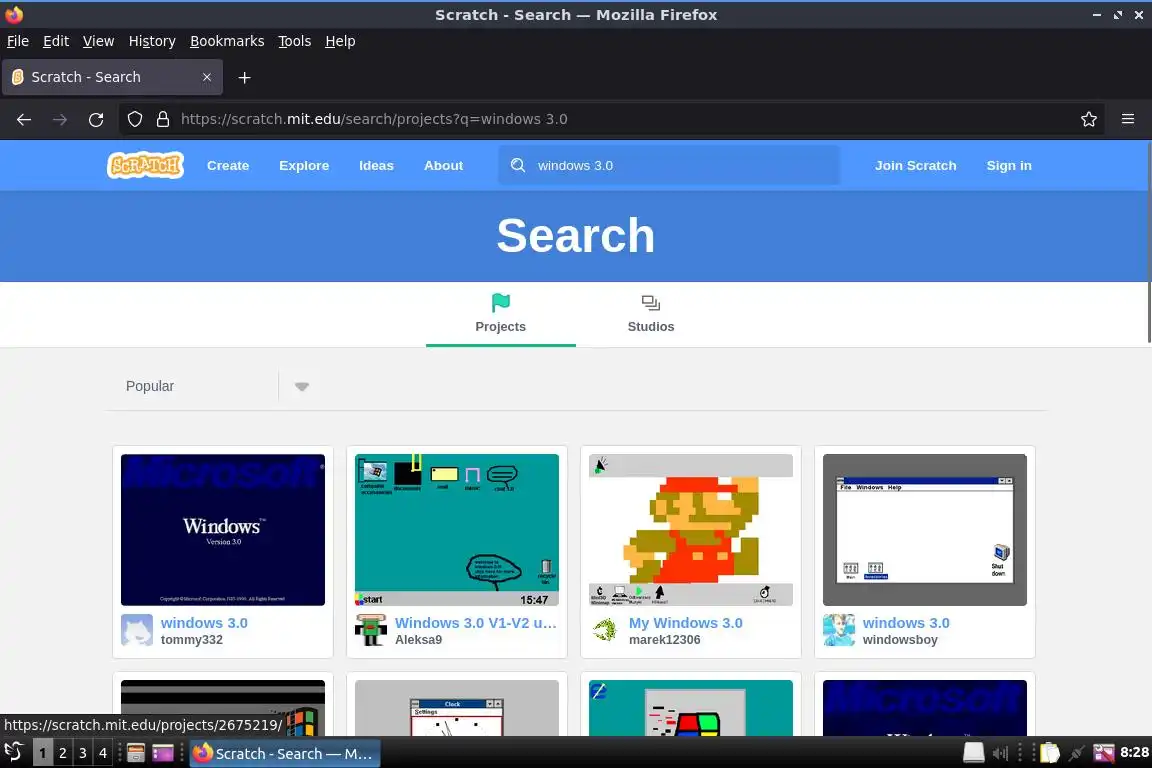Click Sign in

1009,165
